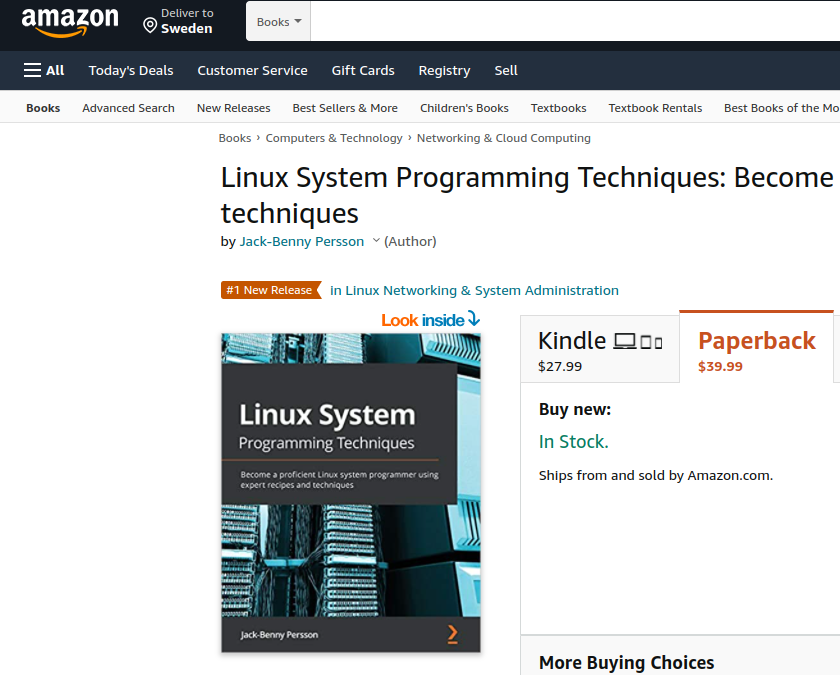840x675 pixels.
Task: Click the Look inside arrow icon
Action: tap(474, 318)
